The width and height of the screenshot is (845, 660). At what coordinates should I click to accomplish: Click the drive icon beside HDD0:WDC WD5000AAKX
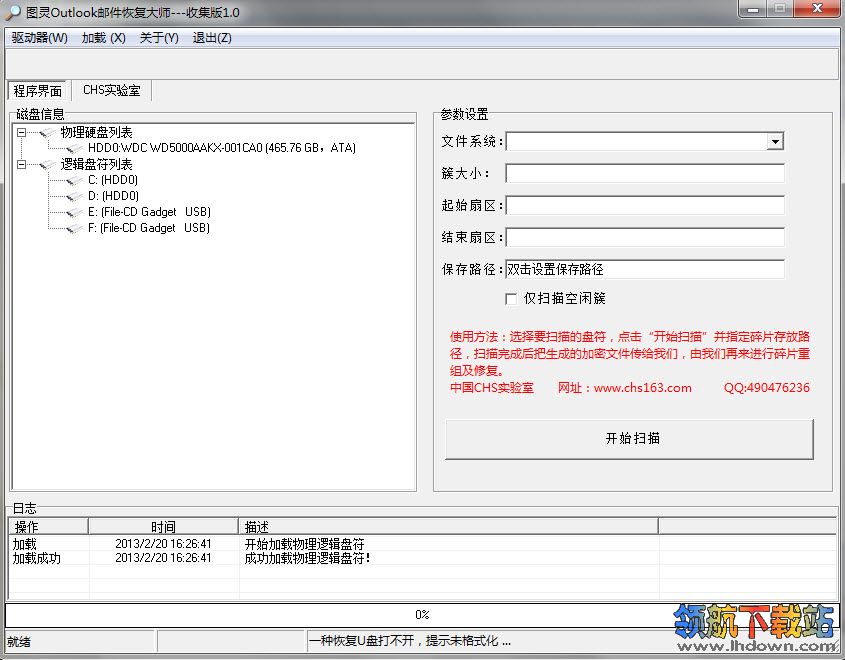[75, 148]
